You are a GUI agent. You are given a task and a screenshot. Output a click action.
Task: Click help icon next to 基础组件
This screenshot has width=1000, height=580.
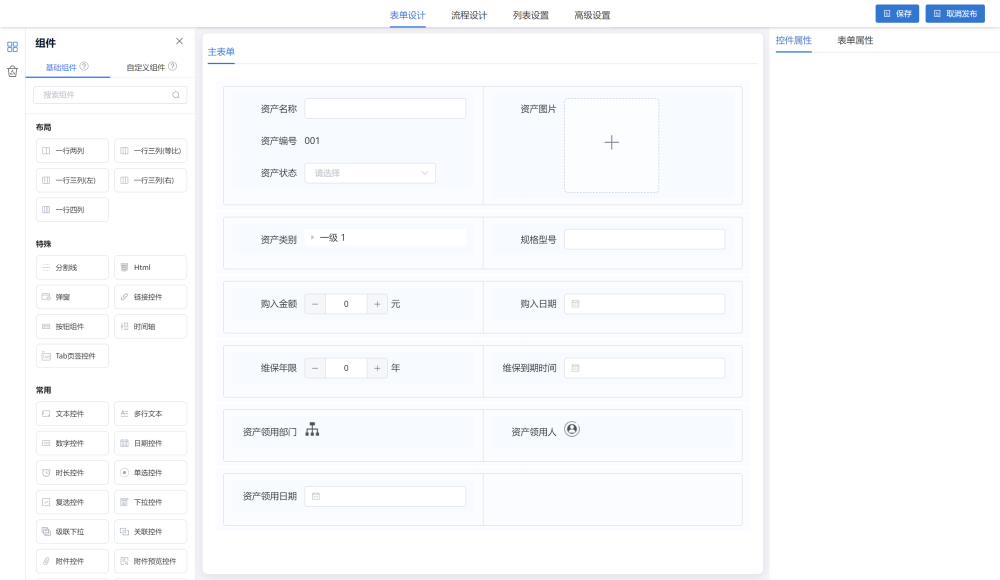point(84,67)
